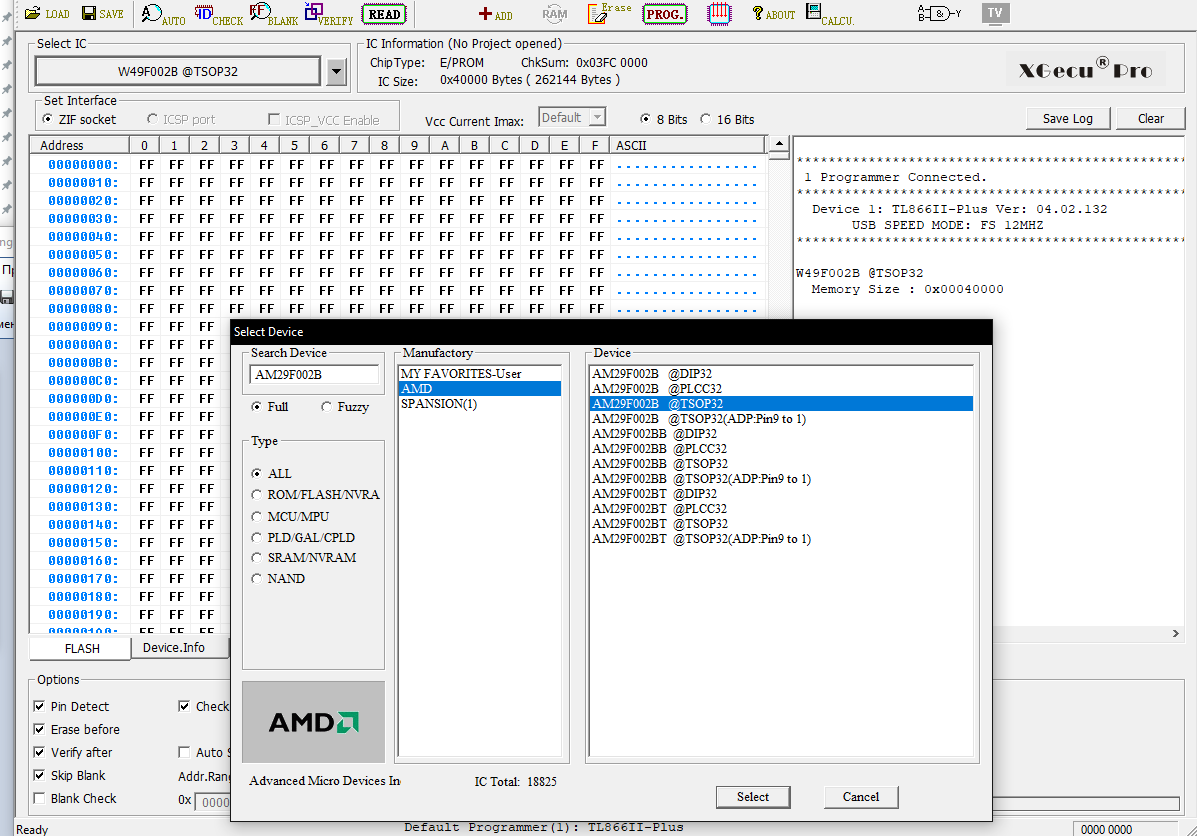The image size is (1197, 836).
Task: Select the Full search mode
Action: click(269, 407)
